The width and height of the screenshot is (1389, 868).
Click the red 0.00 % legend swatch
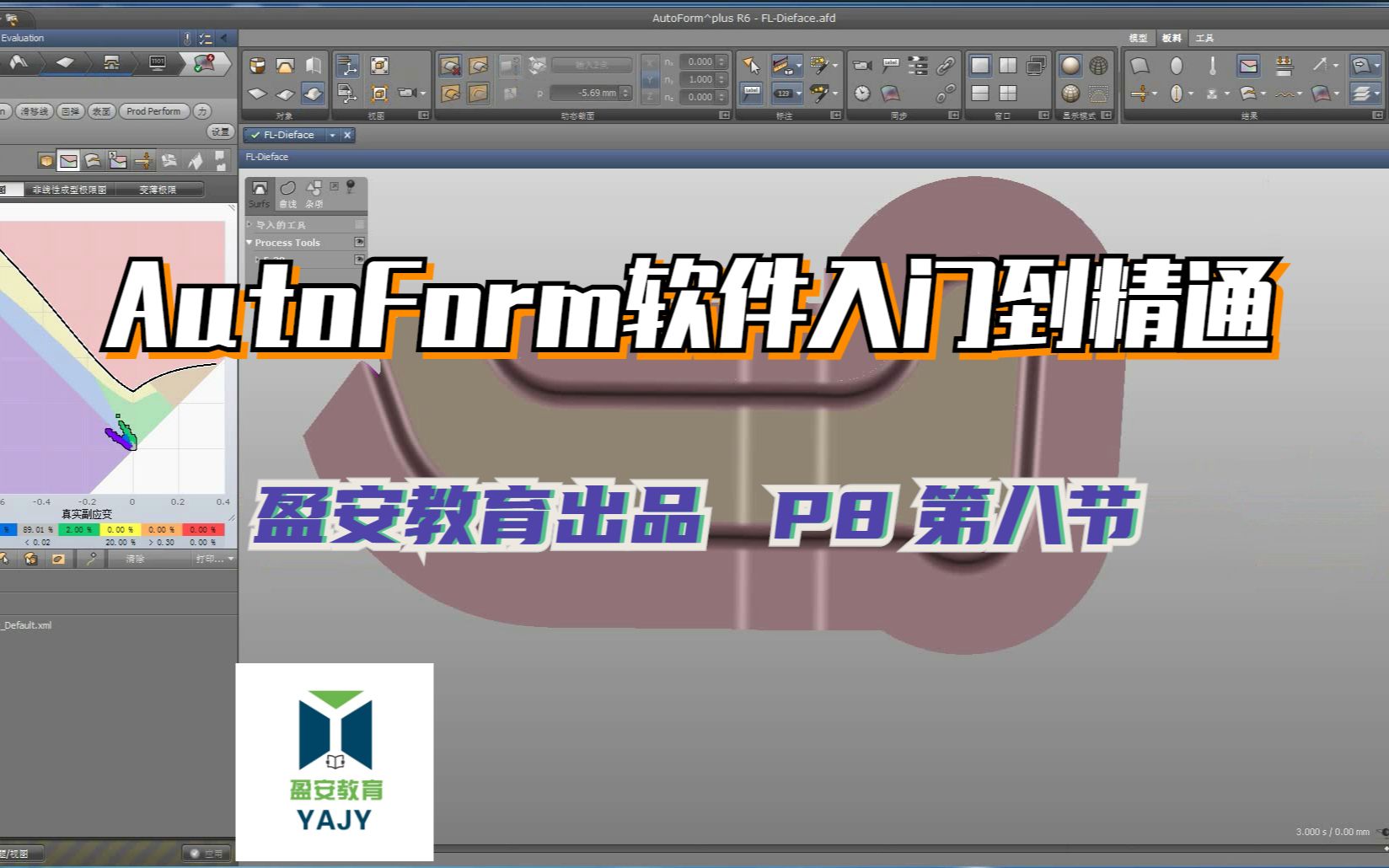tap(203, 530)
